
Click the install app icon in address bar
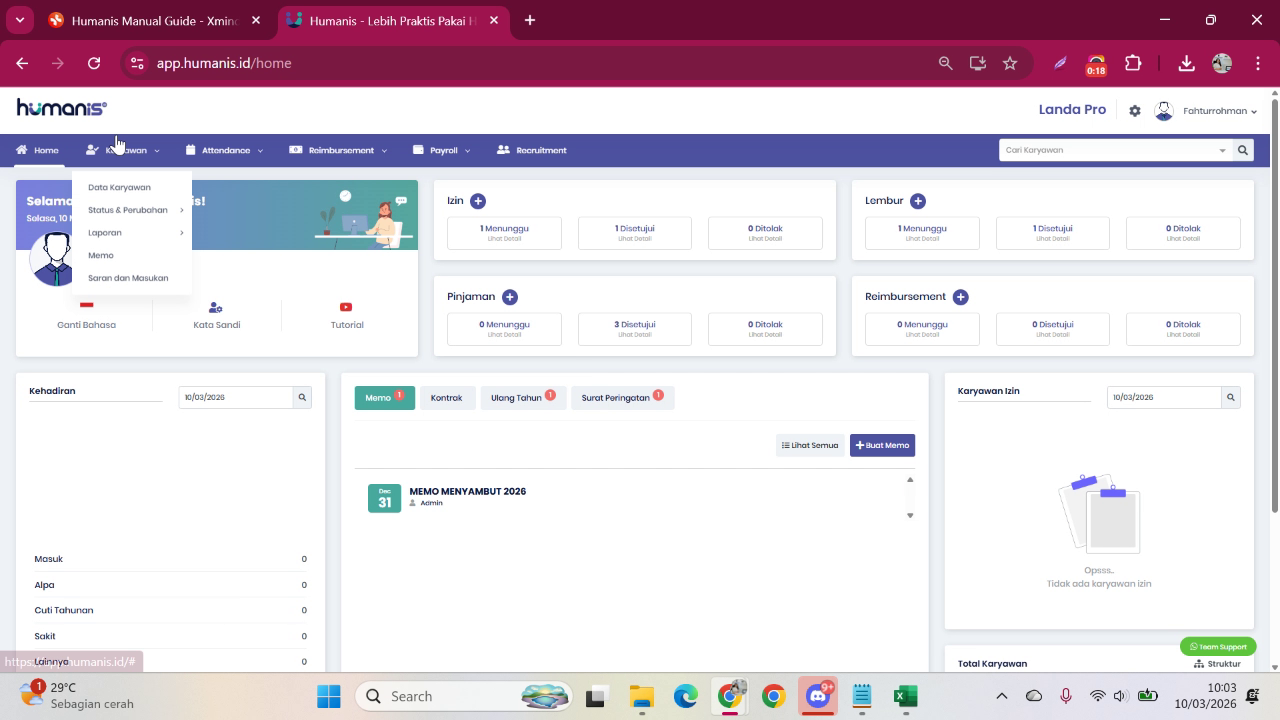coord(978,63)
